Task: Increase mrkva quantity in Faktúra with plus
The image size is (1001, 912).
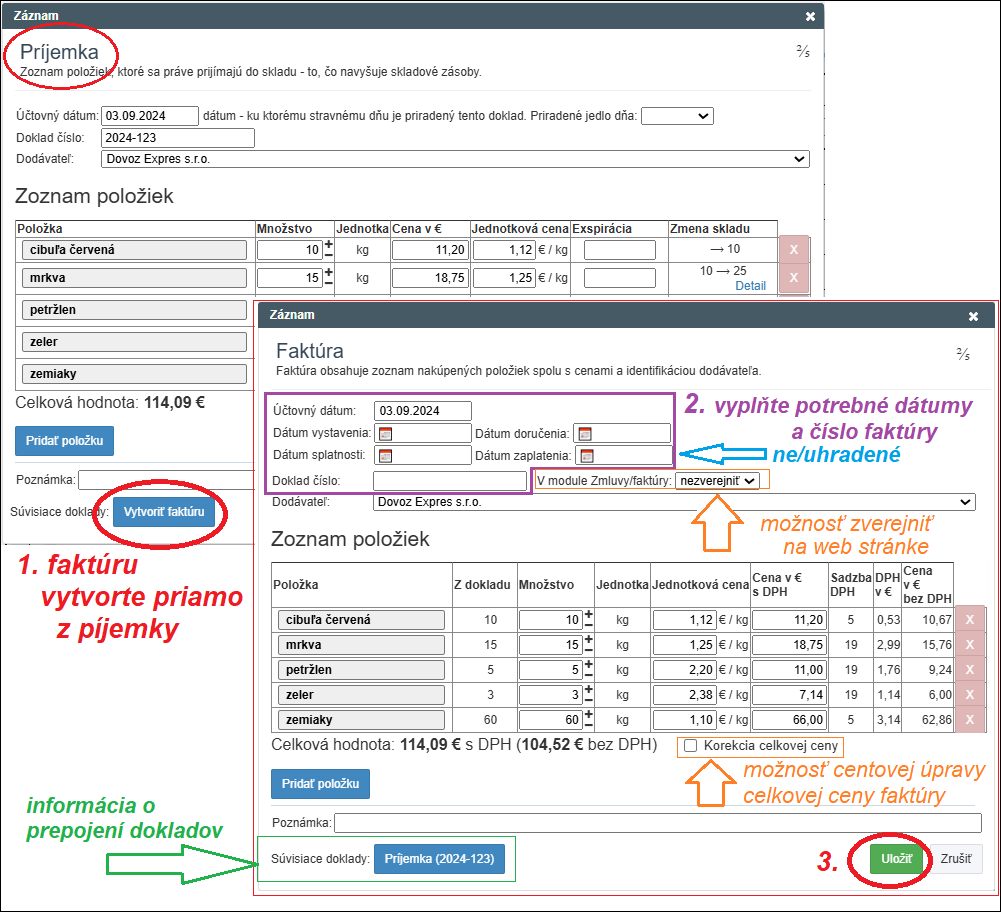Action: [589, 639]
